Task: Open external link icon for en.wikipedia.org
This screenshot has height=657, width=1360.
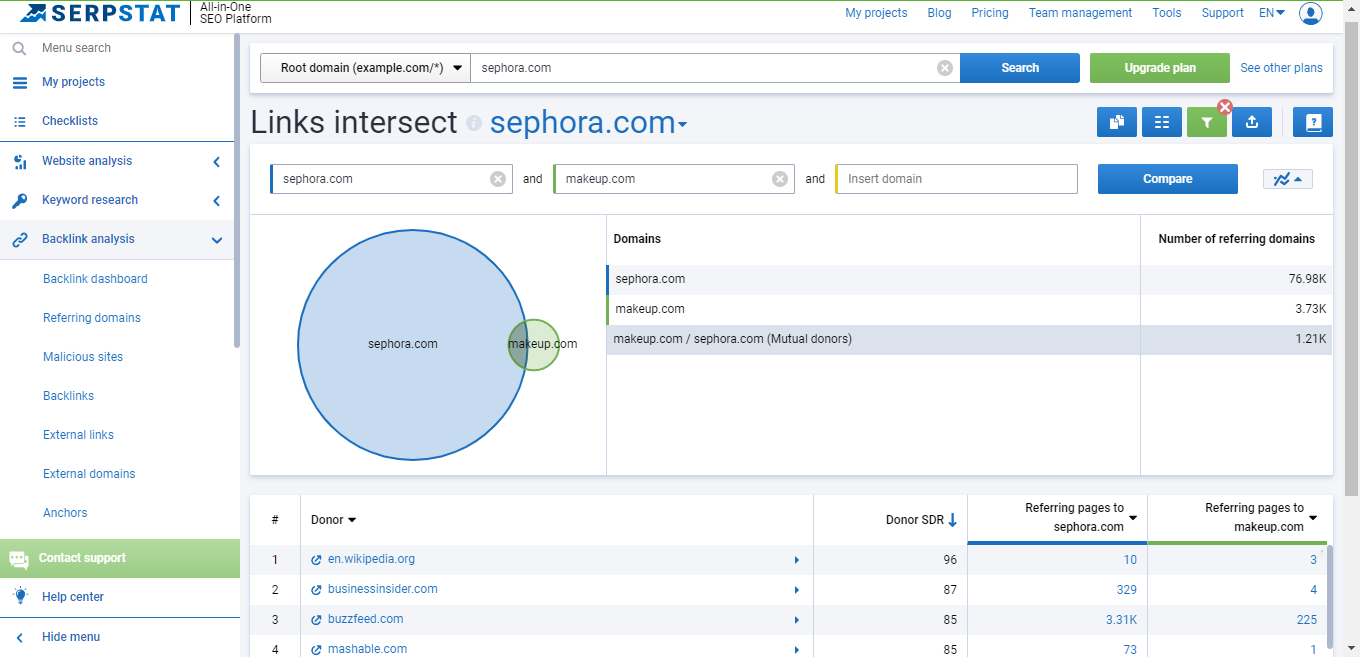Action: coord(316,560)
